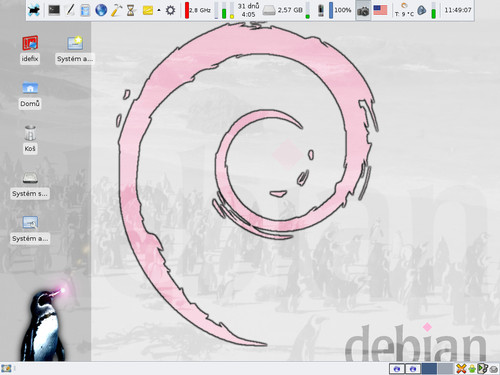
Task: Open the Domů home folder icon
Action: (x=30, y=95)
